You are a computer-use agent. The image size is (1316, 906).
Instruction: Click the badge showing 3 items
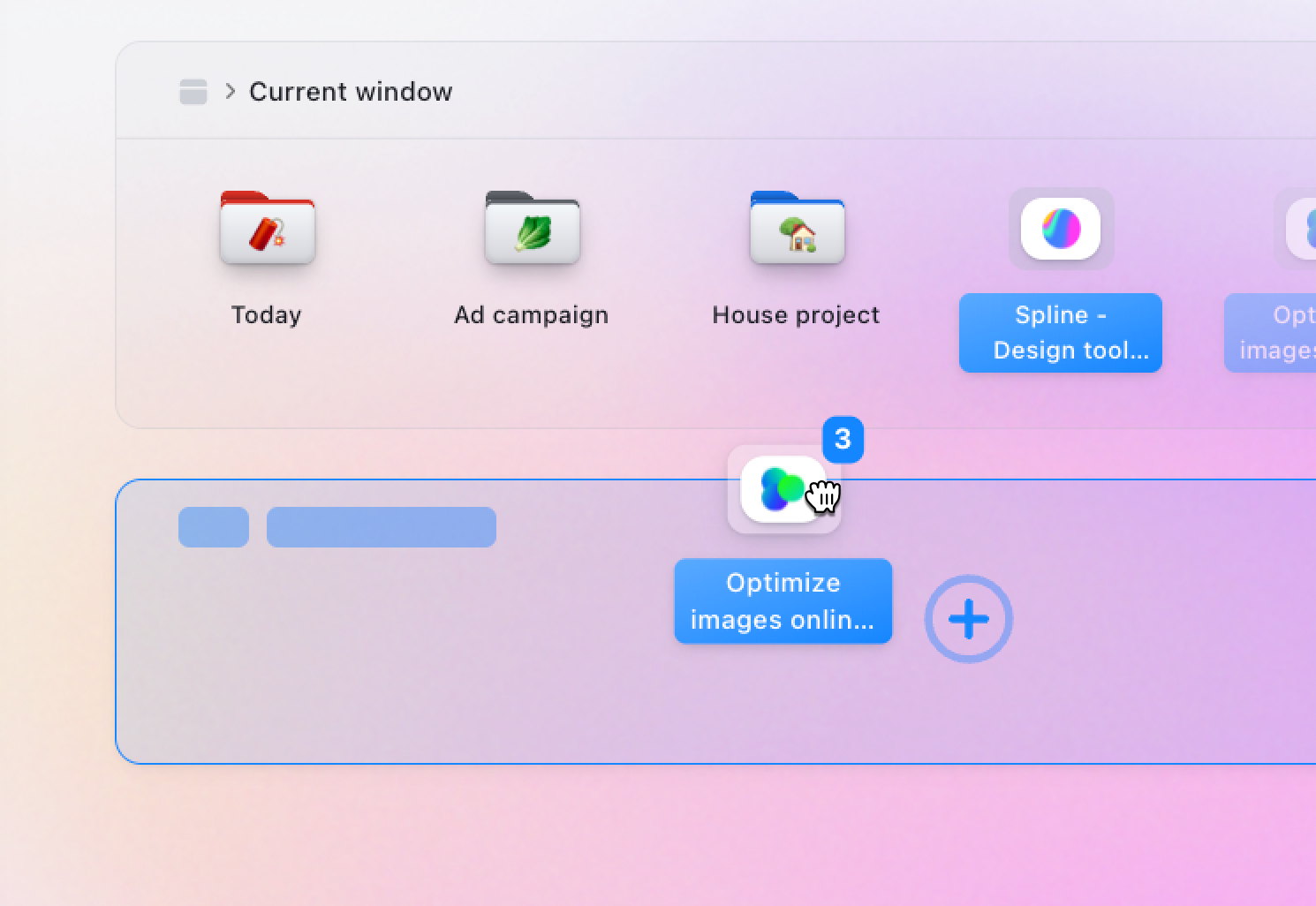pyautogui.click(x=843, y=439)
